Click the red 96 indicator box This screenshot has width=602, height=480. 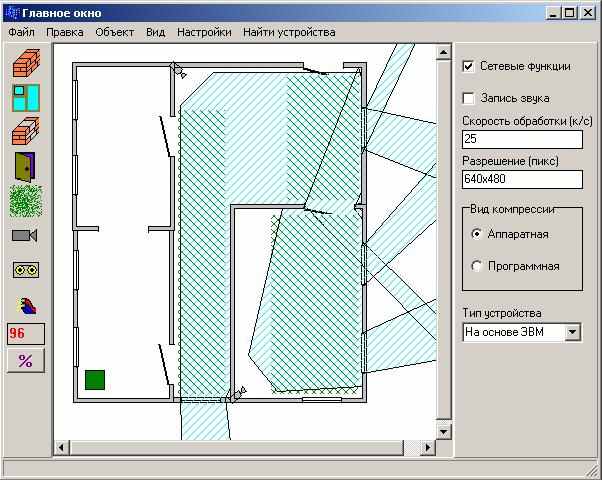tap(26, 333)
